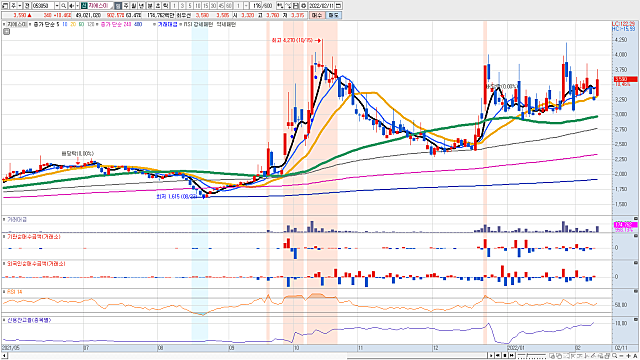Close the 기관순매수금액 indicator panel

pyautogui.click(x=636, y=235)
